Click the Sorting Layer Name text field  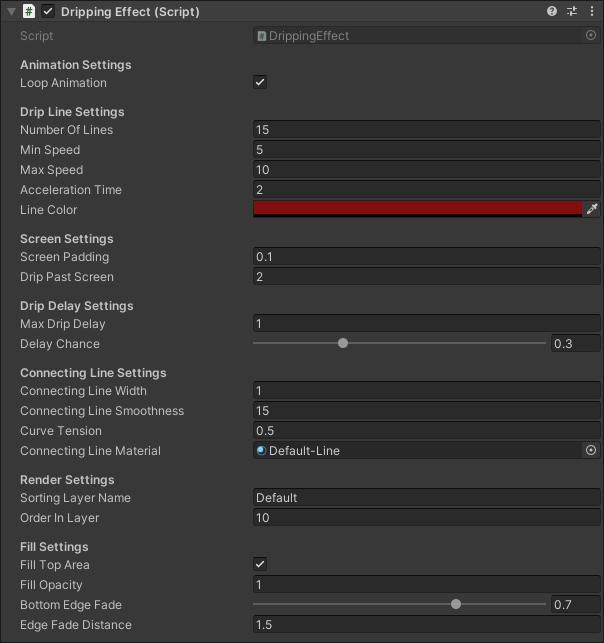pos(426,498)
